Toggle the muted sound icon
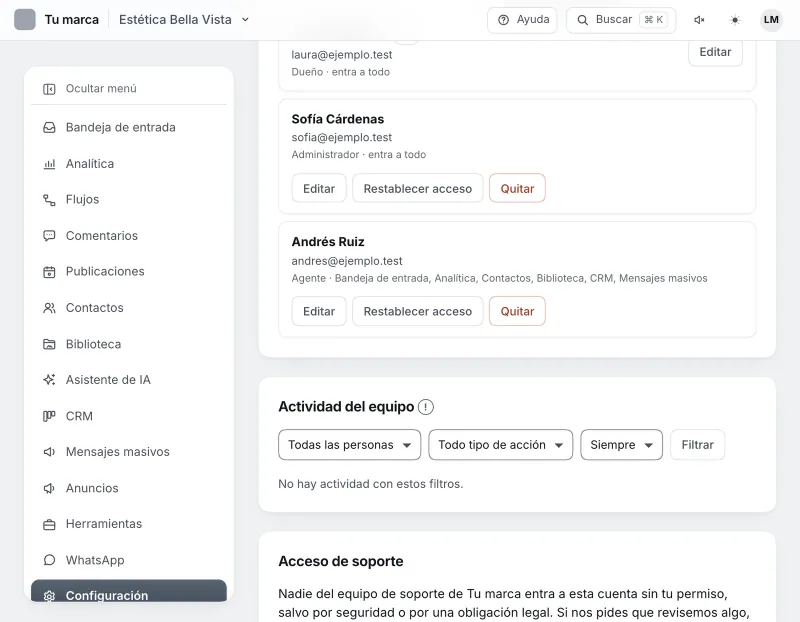This screenshot has width=800, height=622. click(699, 20)
